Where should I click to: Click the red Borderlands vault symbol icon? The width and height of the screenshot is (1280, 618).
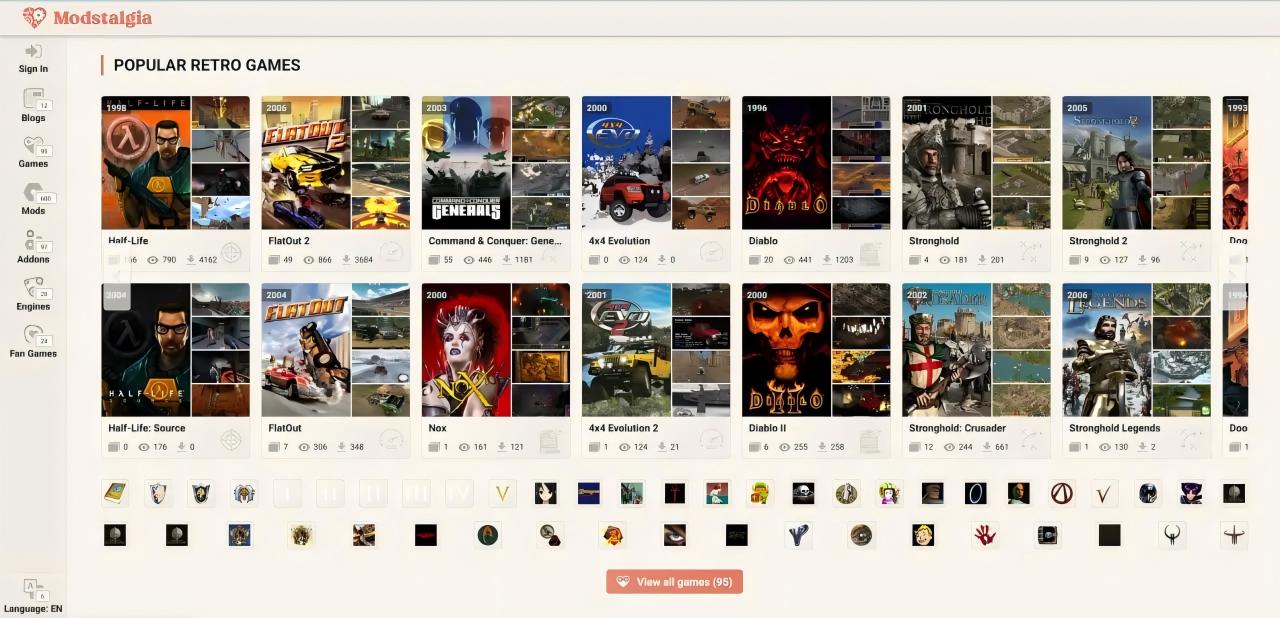click(x=1061, y=492)
